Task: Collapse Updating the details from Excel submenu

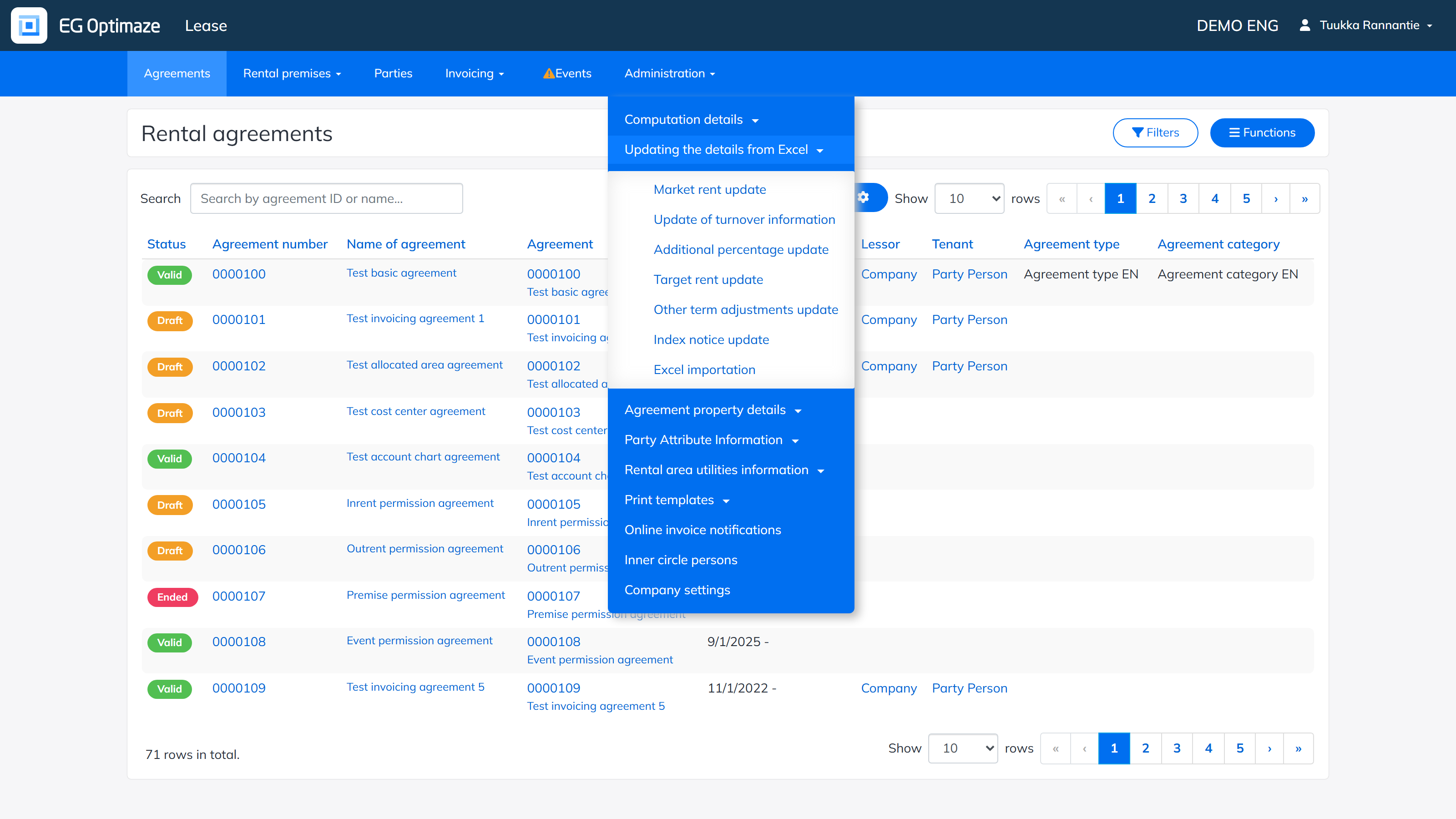Action: tap(723, 150)
